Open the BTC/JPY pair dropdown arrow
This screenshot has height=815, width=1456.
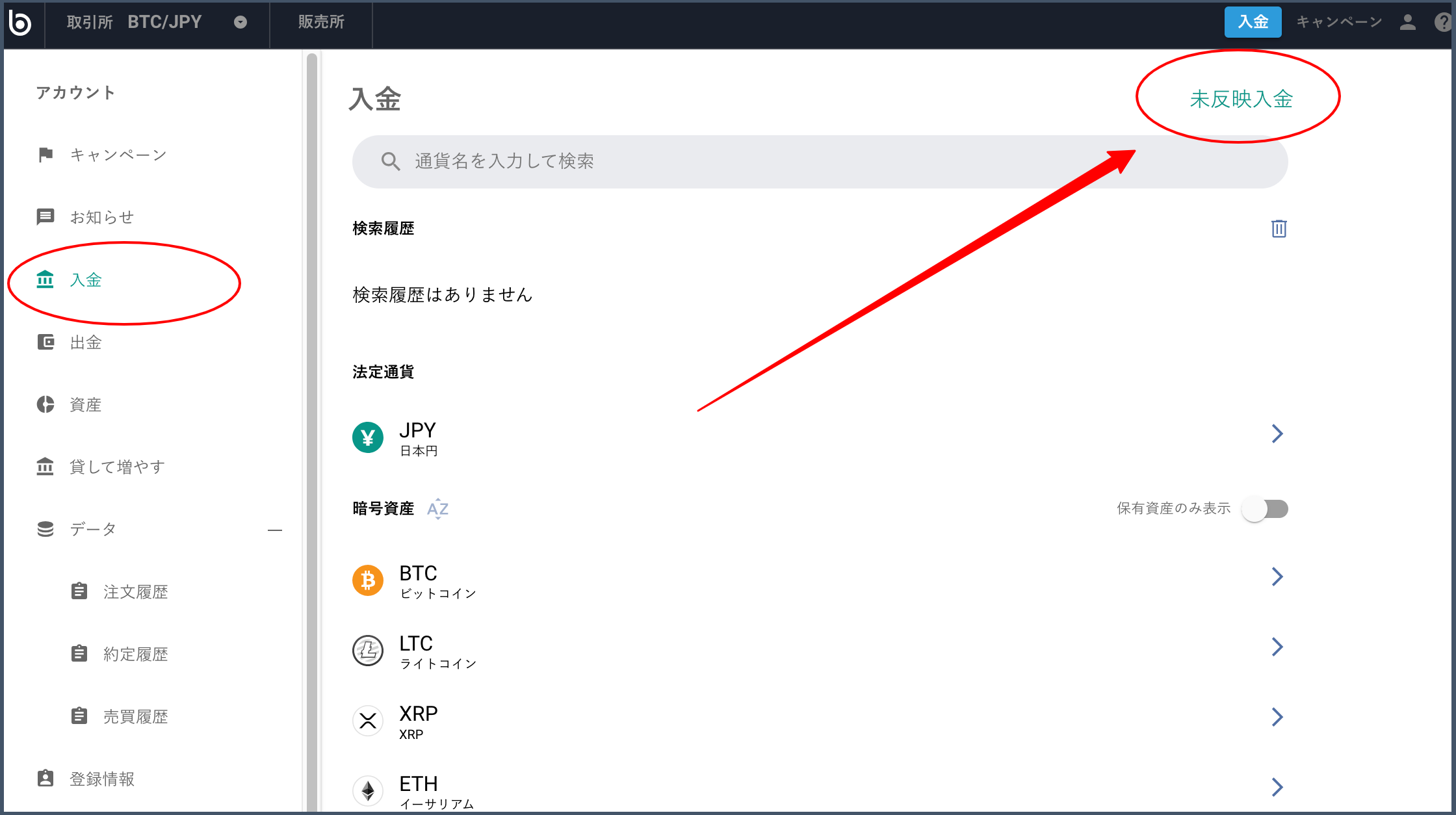click(x=240, y=23)
